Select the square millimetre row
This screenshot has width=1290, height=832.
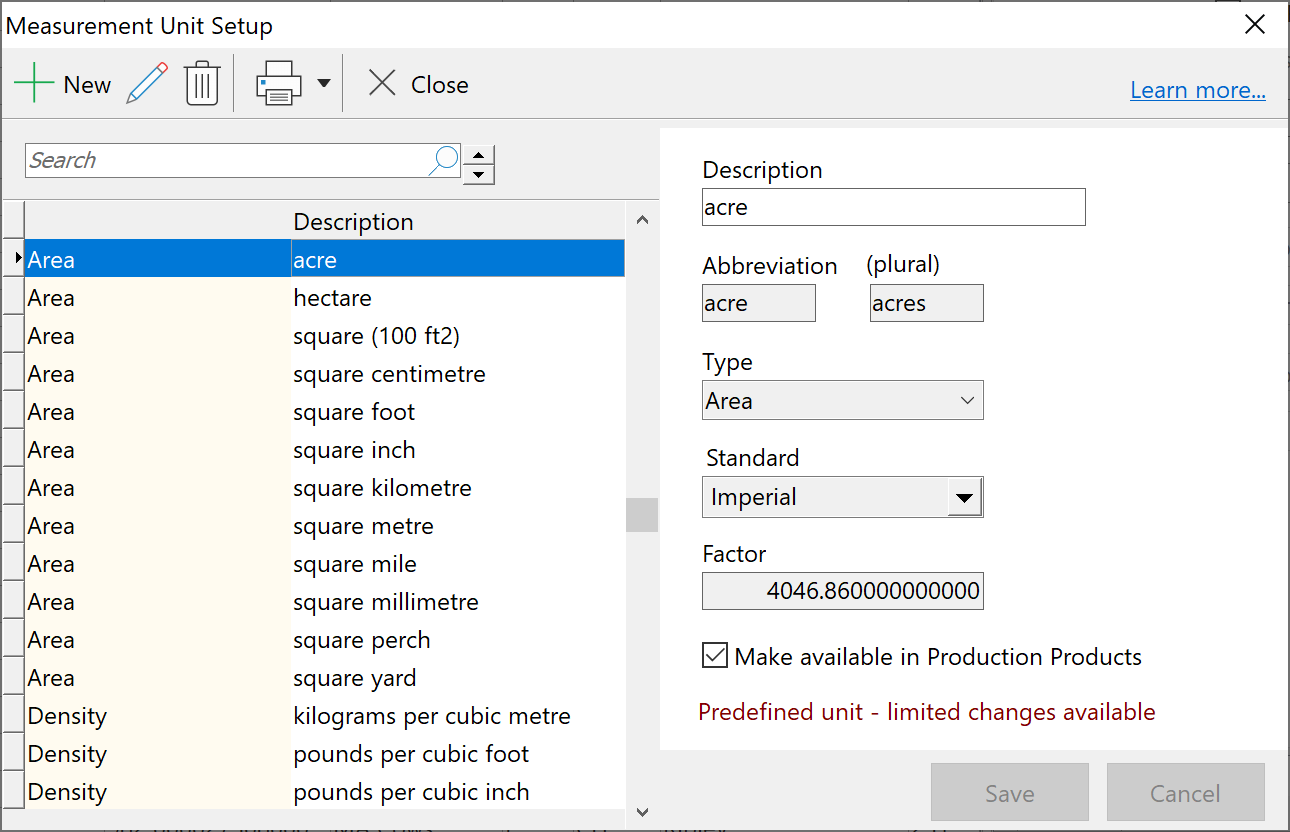click(x=325, y=602)
